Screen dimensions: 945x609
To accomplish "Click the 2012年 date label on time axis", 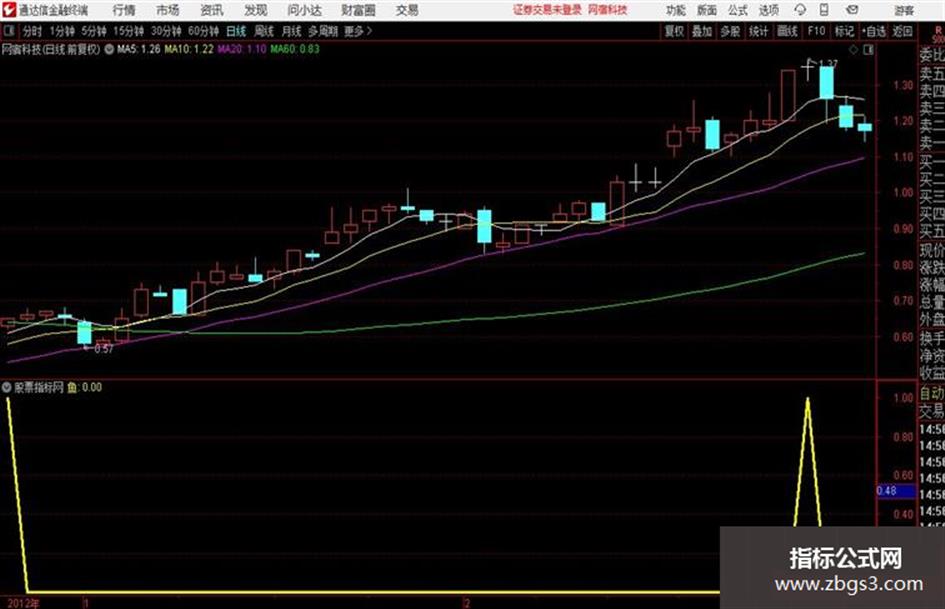I will 24,603.
